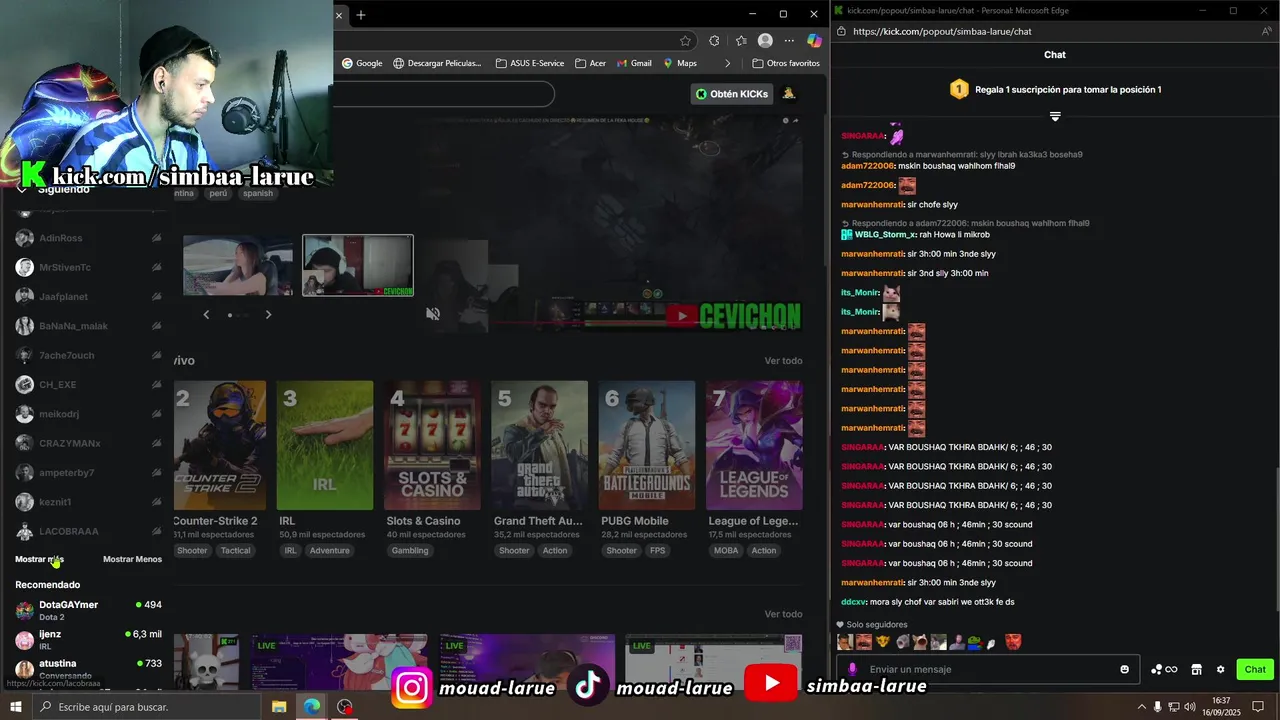The width and height of the screenshot is (1280, 720).
Task: Open the Edge profile avatar
Action: [765, 41]
